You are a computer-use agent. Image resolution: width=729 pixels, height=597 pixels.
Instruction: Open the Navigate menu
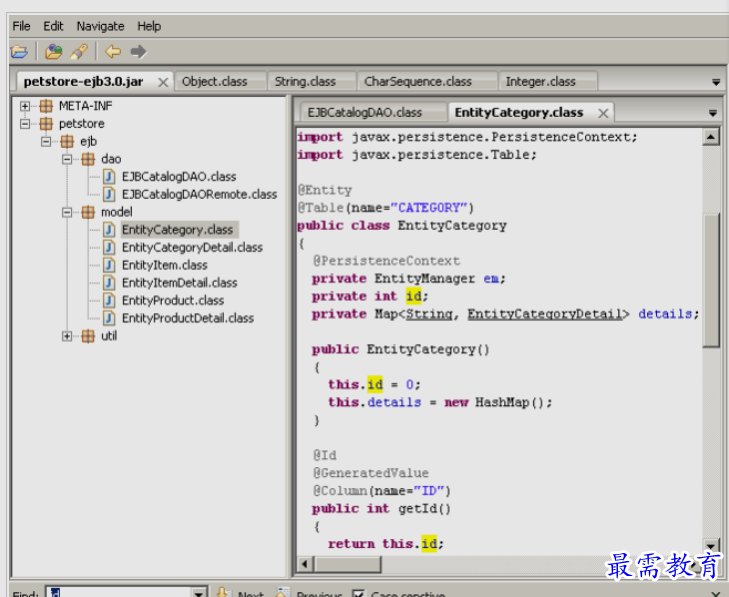pos(100,26)
